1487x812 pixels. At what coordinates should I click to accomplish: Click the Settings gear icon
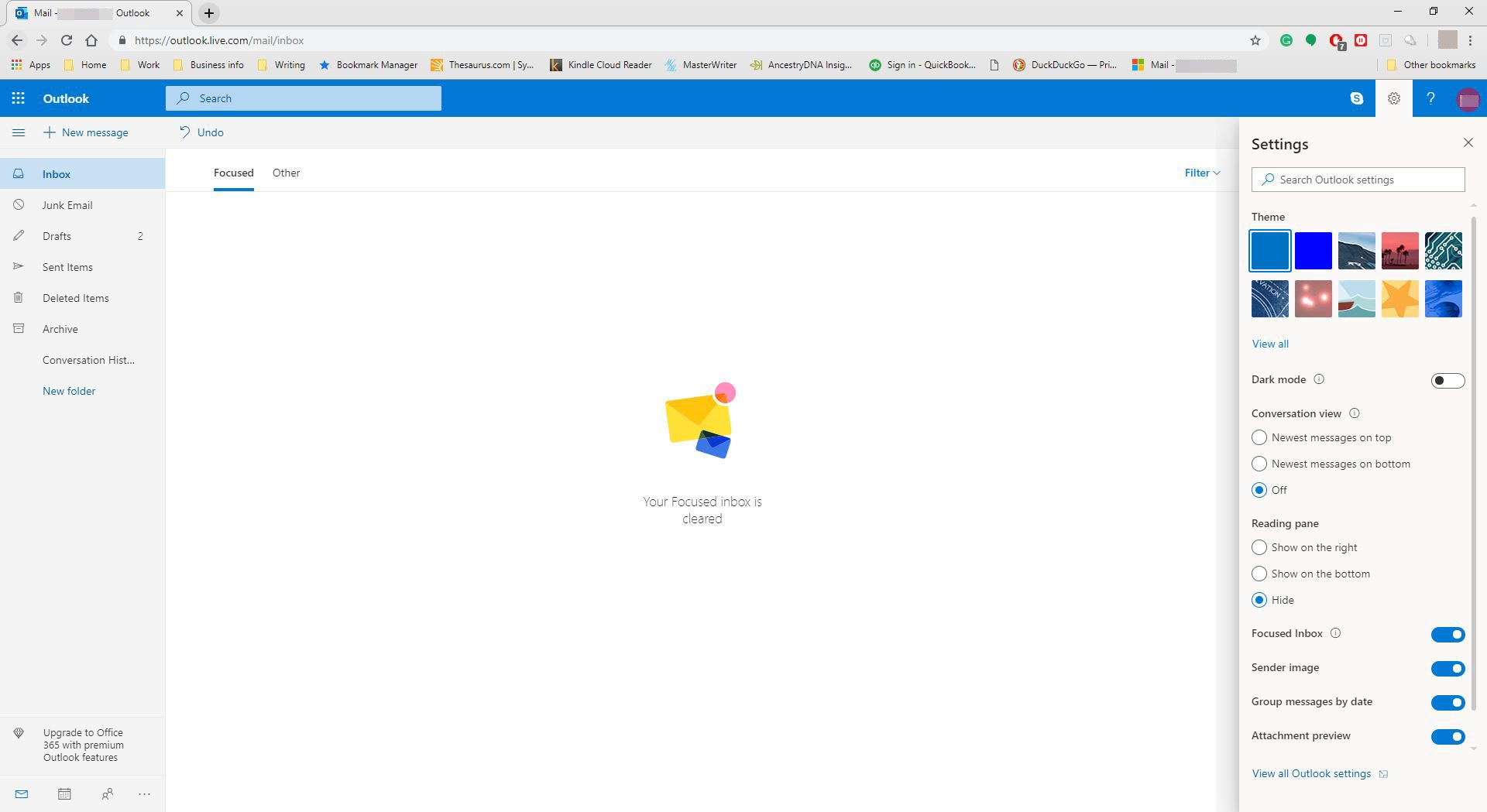coord(1393,98)
